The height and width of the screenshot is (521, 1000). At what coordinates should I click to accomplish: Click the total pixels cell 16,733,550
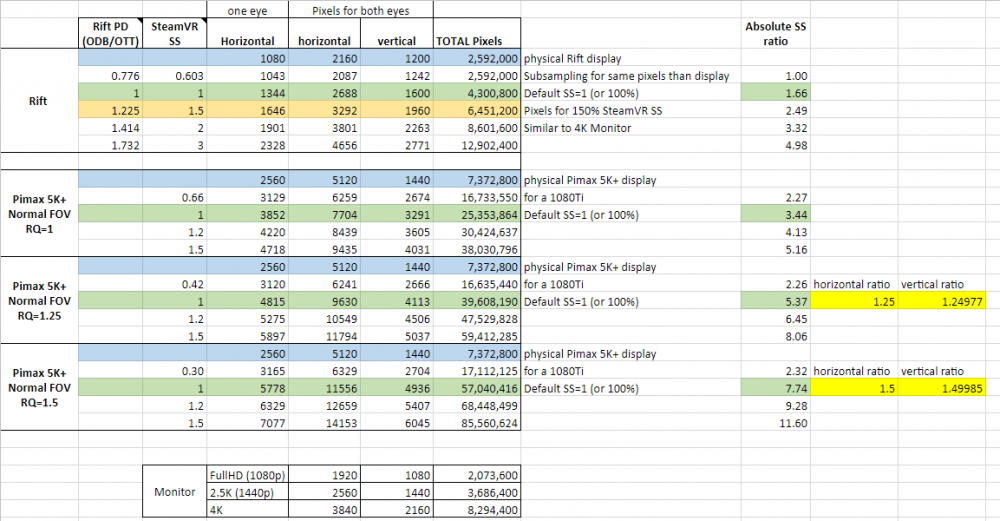pos(477,198)
